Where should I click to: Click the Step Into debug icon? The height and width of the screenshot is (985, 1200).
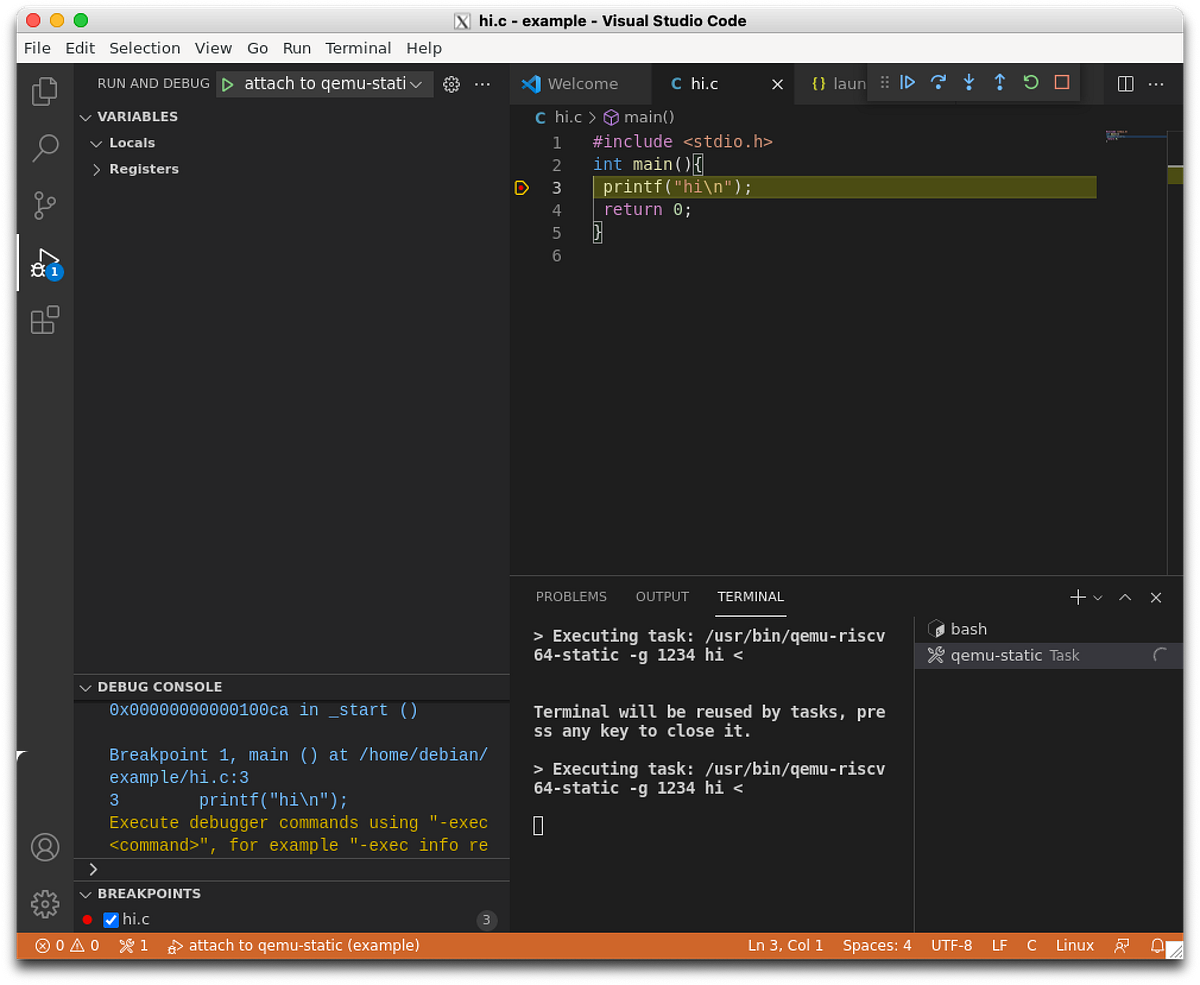tap(968, 83)
